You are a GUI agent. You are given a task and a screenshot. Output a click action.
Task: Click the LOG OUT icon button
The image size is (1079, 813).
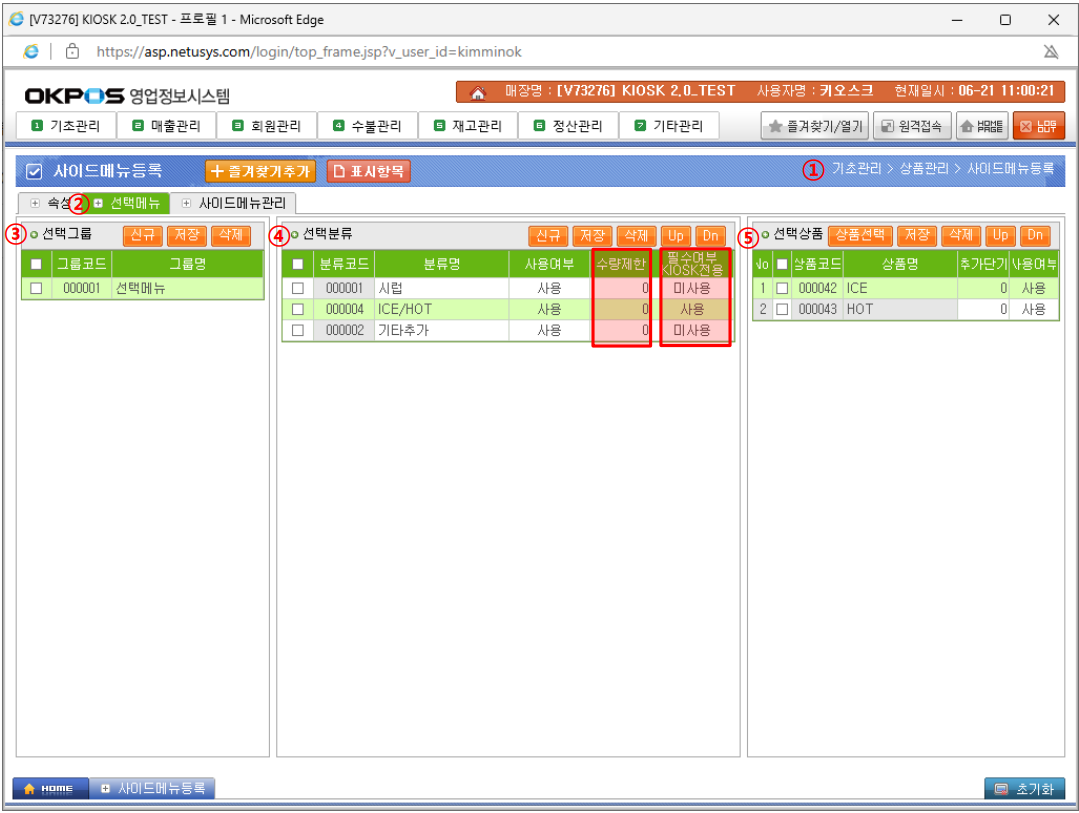click(1037, 127)
